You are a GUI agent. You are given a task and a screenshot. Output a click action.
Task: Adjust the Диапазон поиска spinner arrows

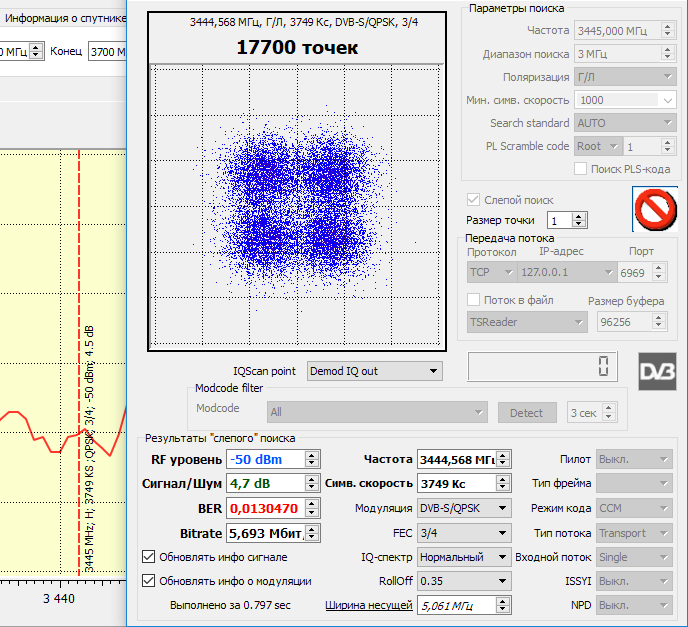click(x=667, y=54)
